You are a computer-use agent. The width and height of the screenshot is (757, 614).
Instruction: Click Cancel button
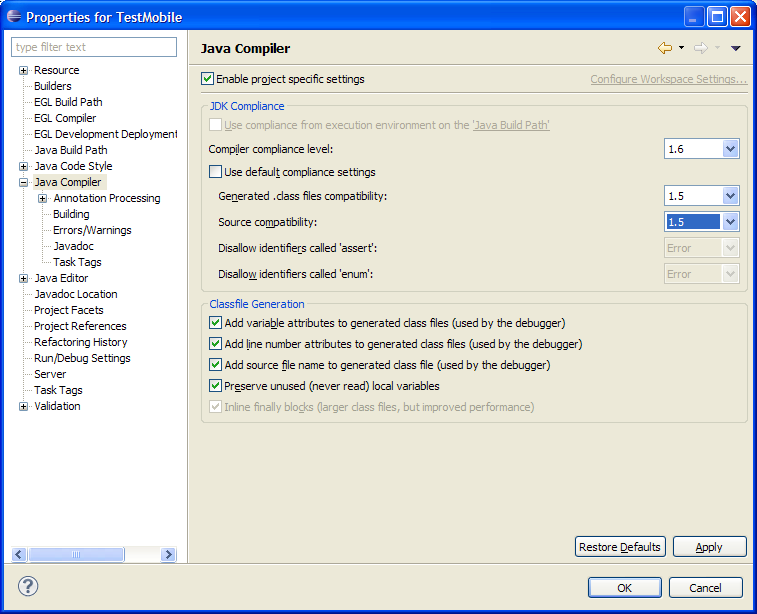[705, 587]
